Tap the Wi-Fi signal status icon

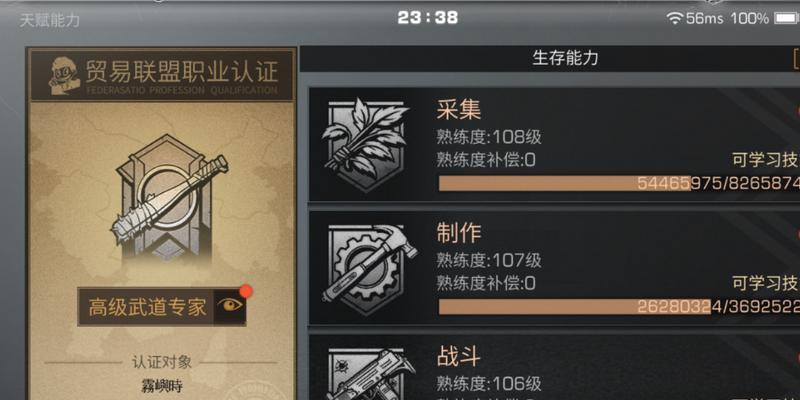click(674, 19)
